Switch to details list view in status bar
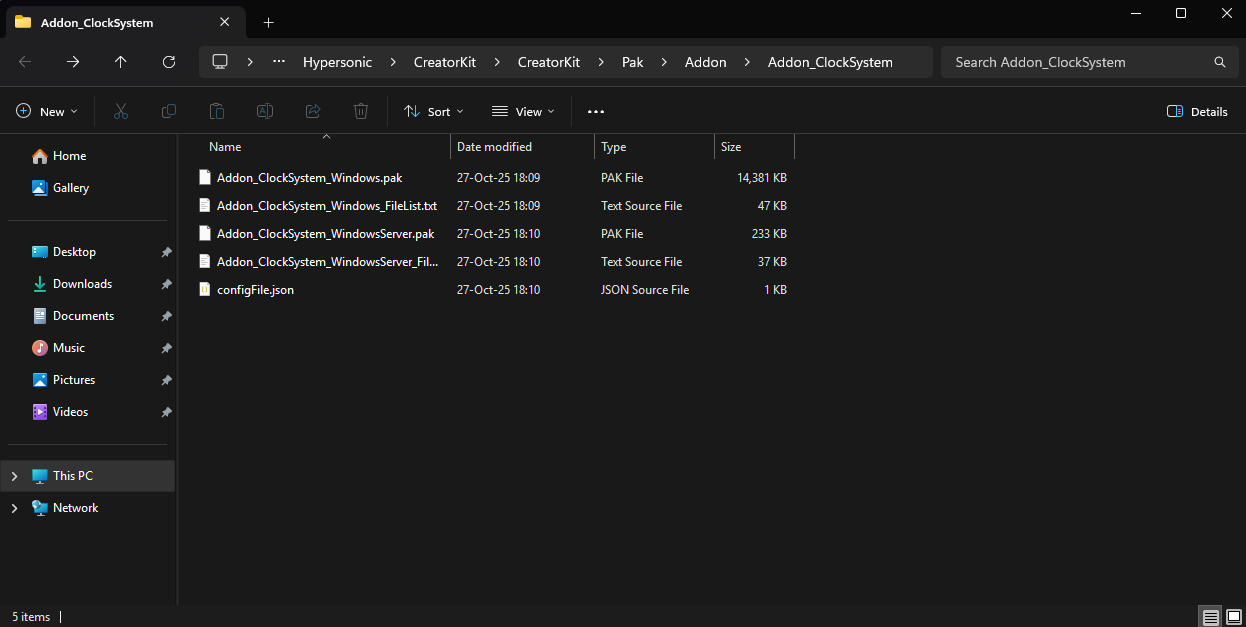 pyautogui.click(x=1210, y=617)
